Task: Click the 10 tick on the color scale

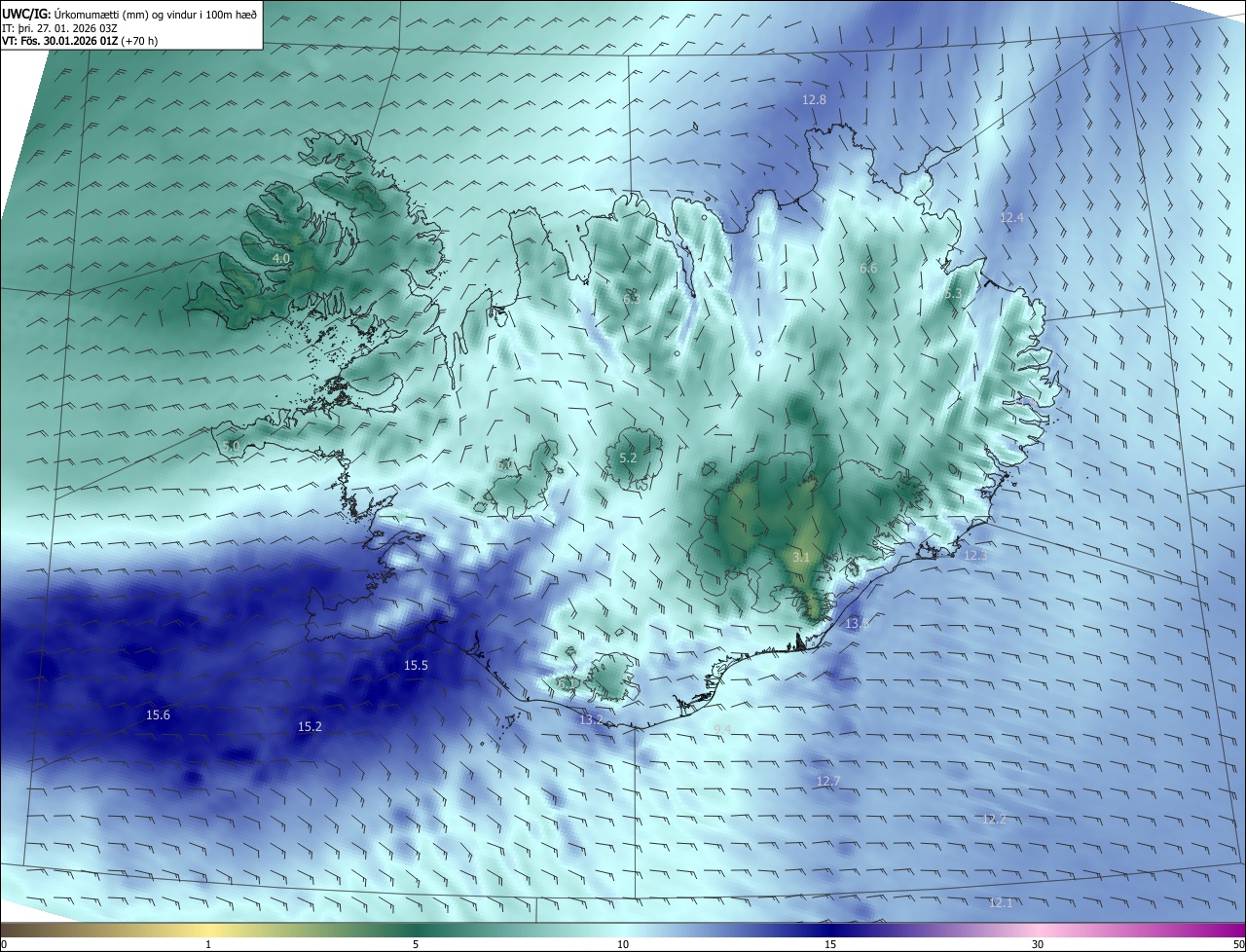Action: pyautogui.click(x=623, y=944)
